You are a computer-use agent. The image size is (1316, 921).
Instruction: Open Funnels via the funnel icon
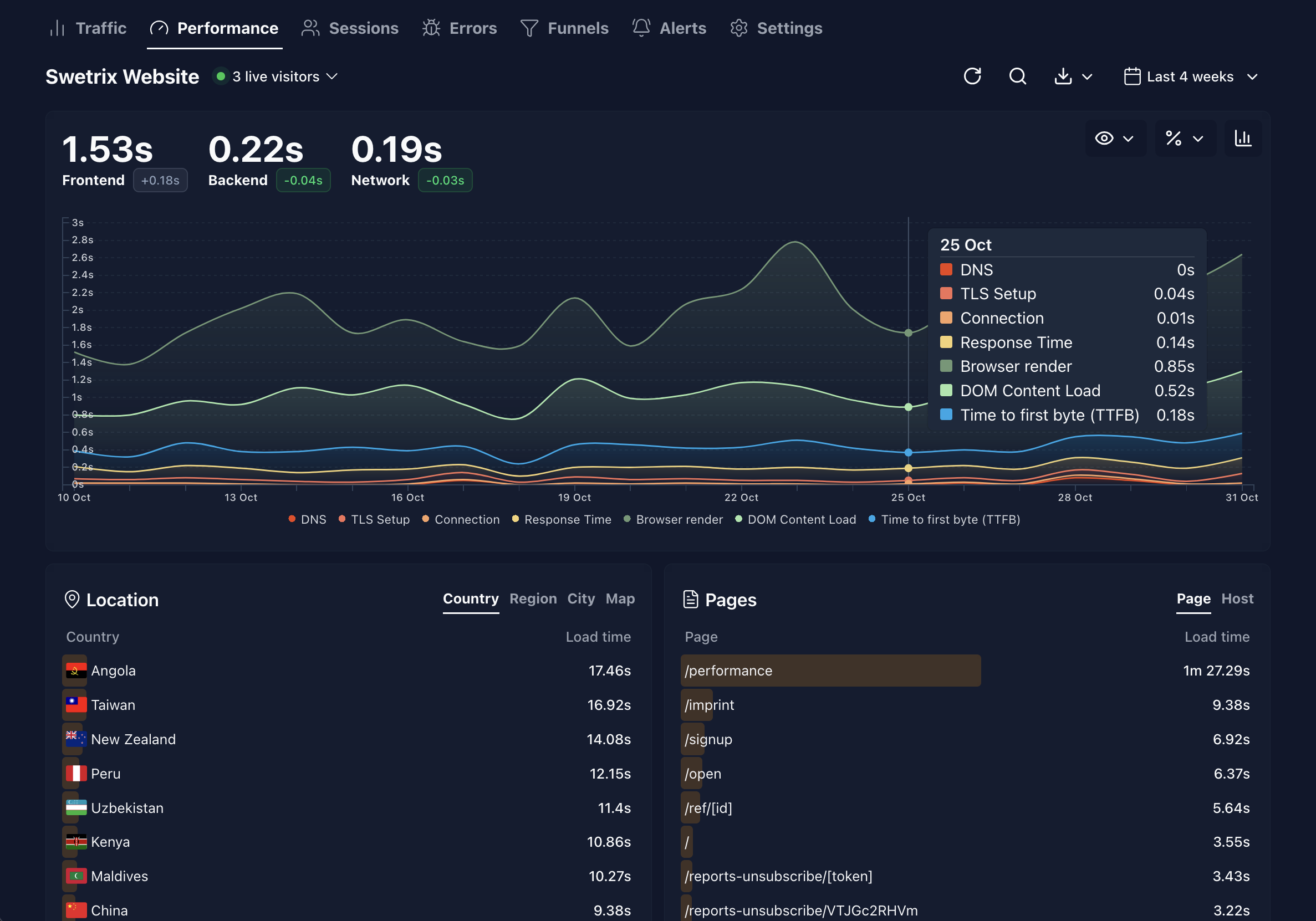(529, 28)
